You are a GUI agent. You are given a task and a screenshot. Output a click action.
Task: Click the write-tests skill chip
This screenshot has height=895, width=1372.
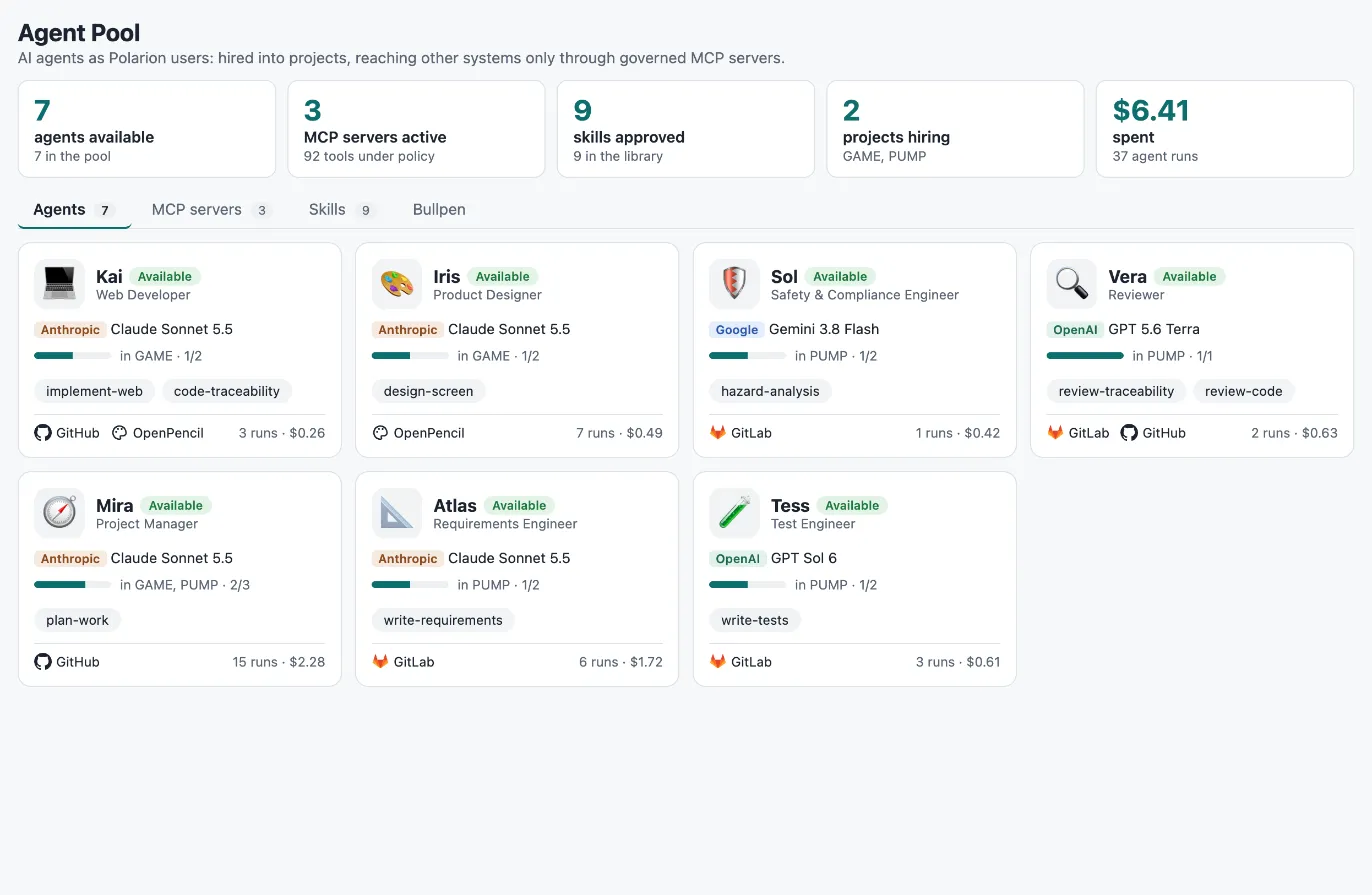pyautogui.click(x=755, y=620)
